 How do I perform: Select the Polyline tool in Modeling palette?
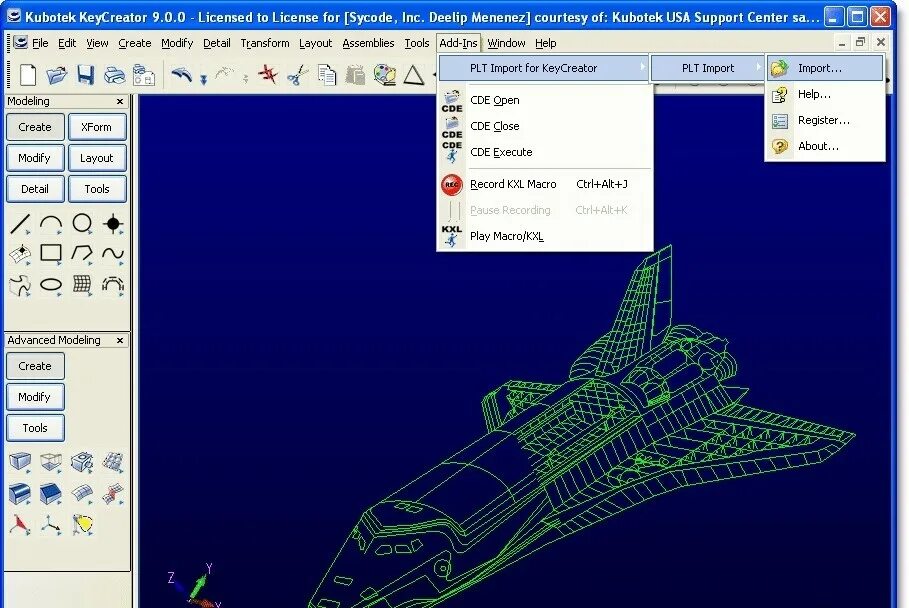tap(82, 253)
